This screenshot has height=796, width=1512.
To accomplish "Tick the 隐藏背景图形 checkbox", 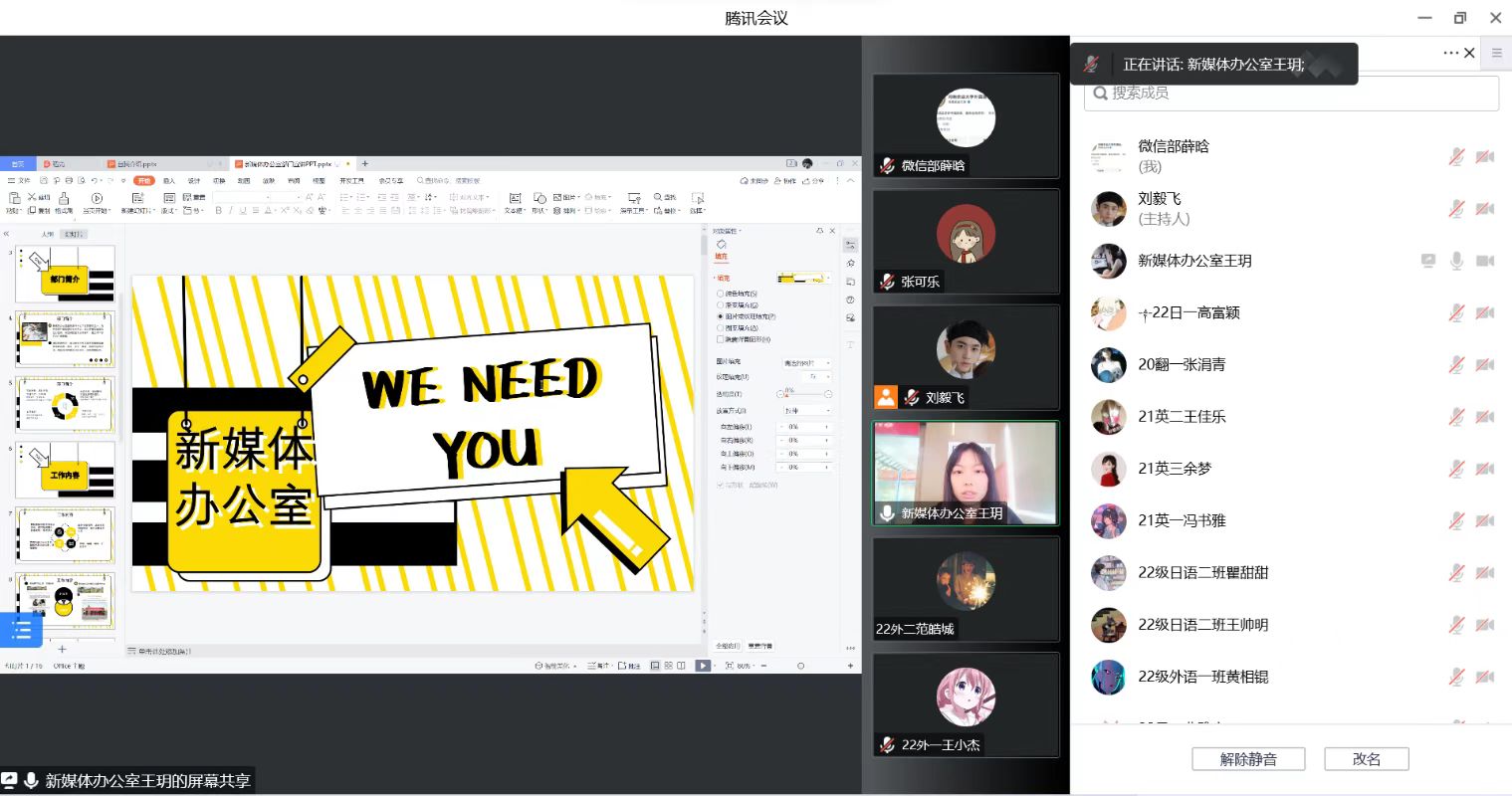I will coord(721,339).
